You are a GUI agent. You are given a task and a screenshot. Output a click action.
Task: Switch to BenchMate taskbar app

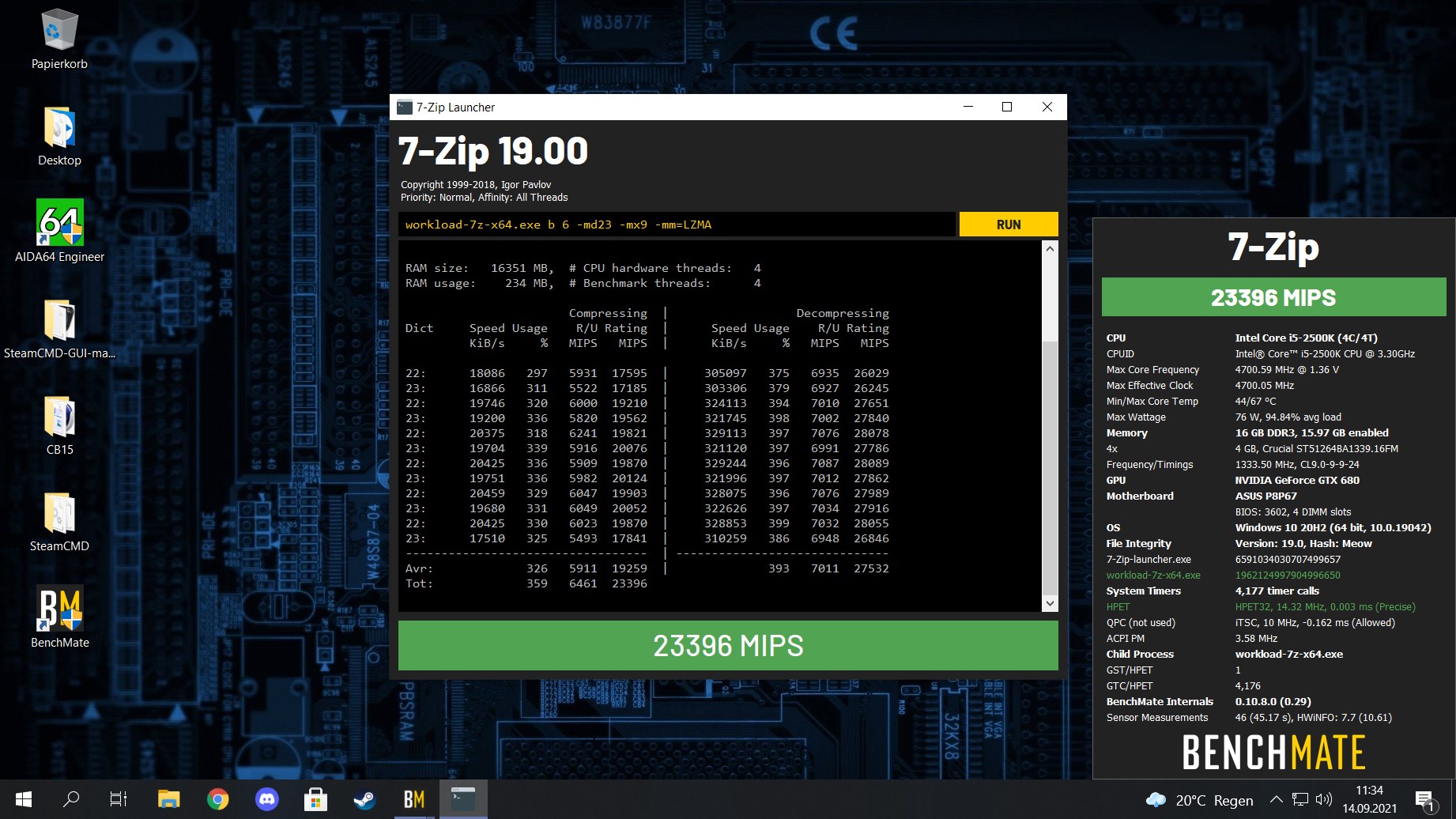(413, 799)
